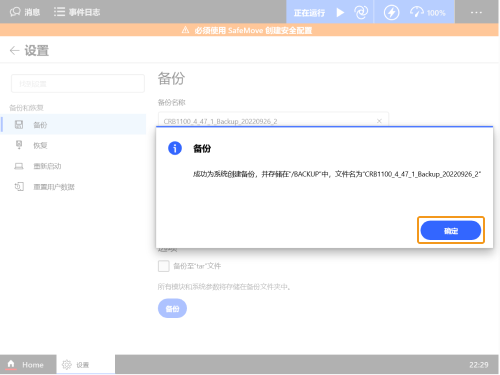Select 恢复 in the sidebar
Screen dimensions: 500x375
tap(74, 145)
